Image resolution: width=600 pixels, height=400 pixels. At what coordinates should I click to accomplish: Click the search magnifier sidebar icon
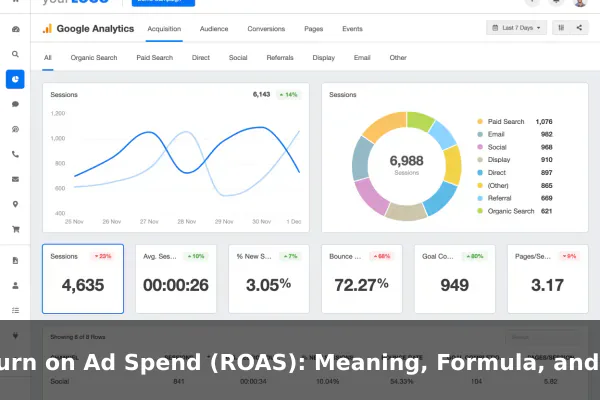click(15, 54)
